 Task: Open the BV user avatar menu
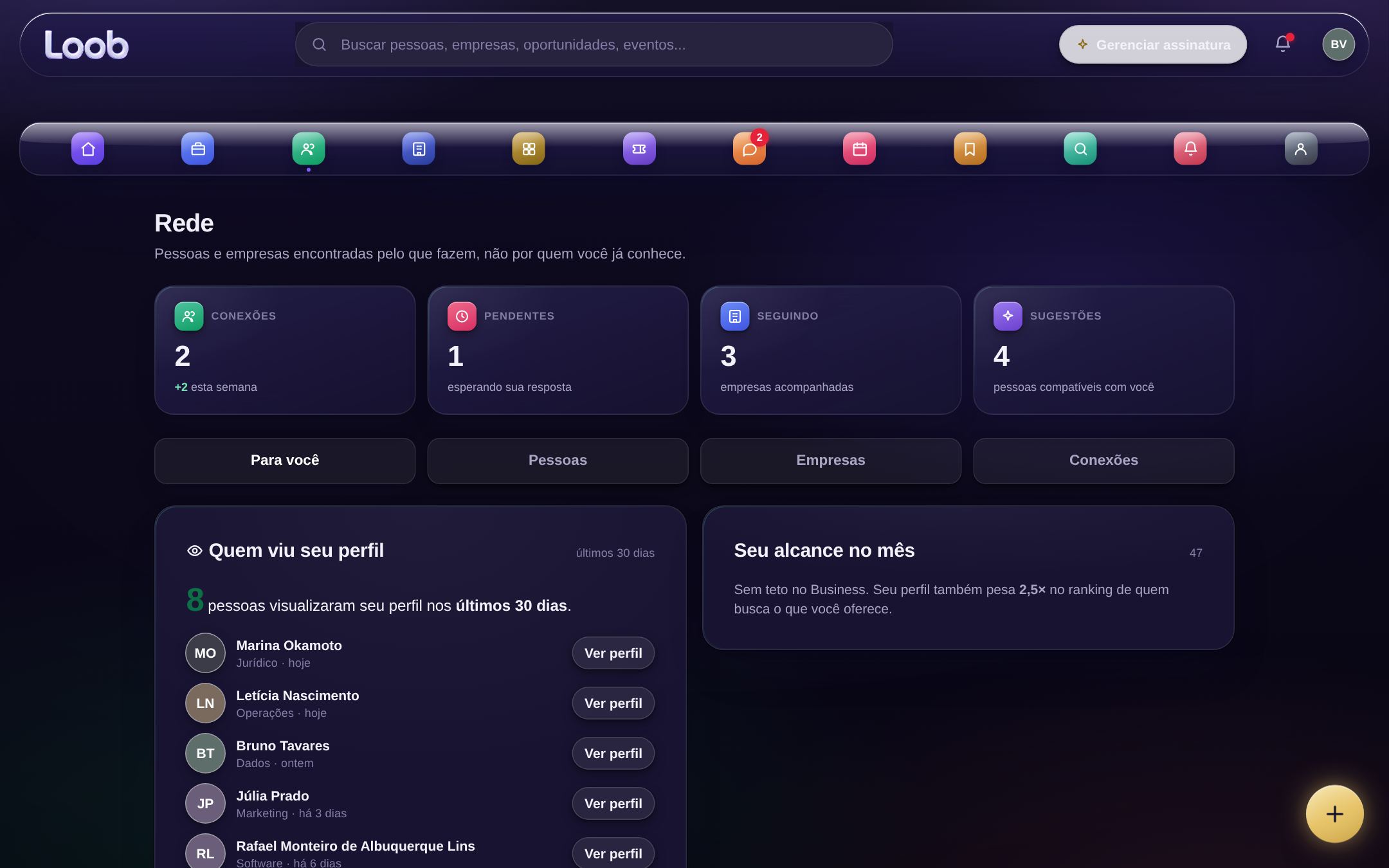point(1338,44)
